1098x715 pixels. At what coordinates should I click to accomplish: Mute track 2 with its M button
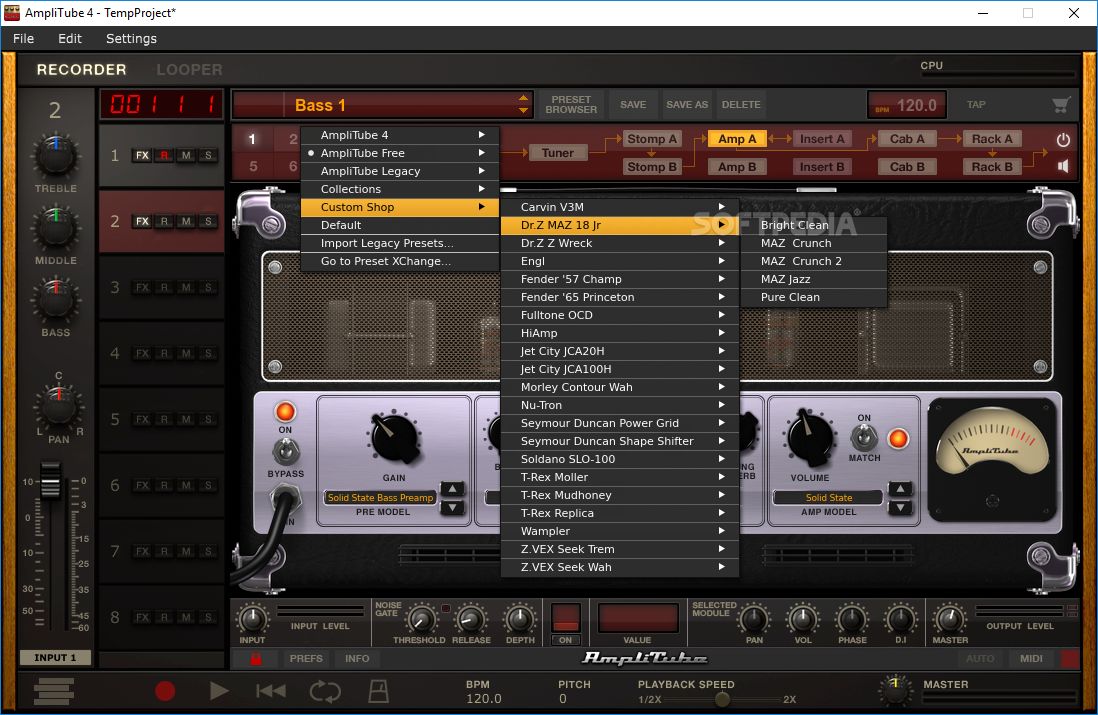coord(186,221)
